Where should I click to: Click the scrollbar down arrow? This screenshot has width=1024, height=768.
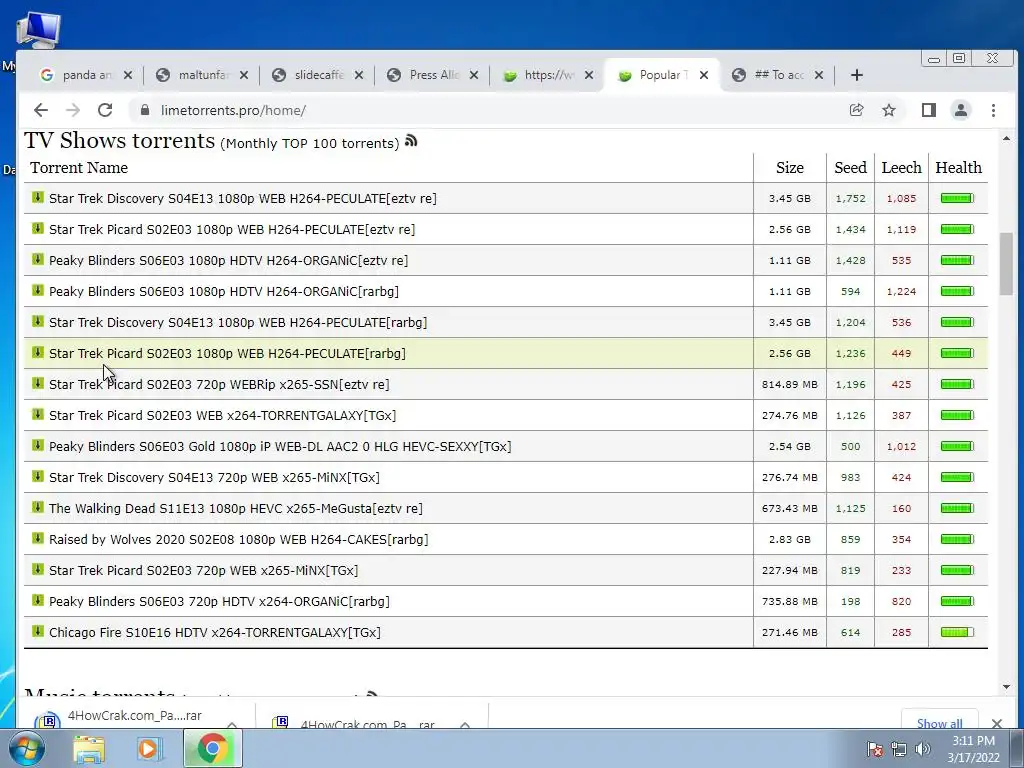point(1006,687)
